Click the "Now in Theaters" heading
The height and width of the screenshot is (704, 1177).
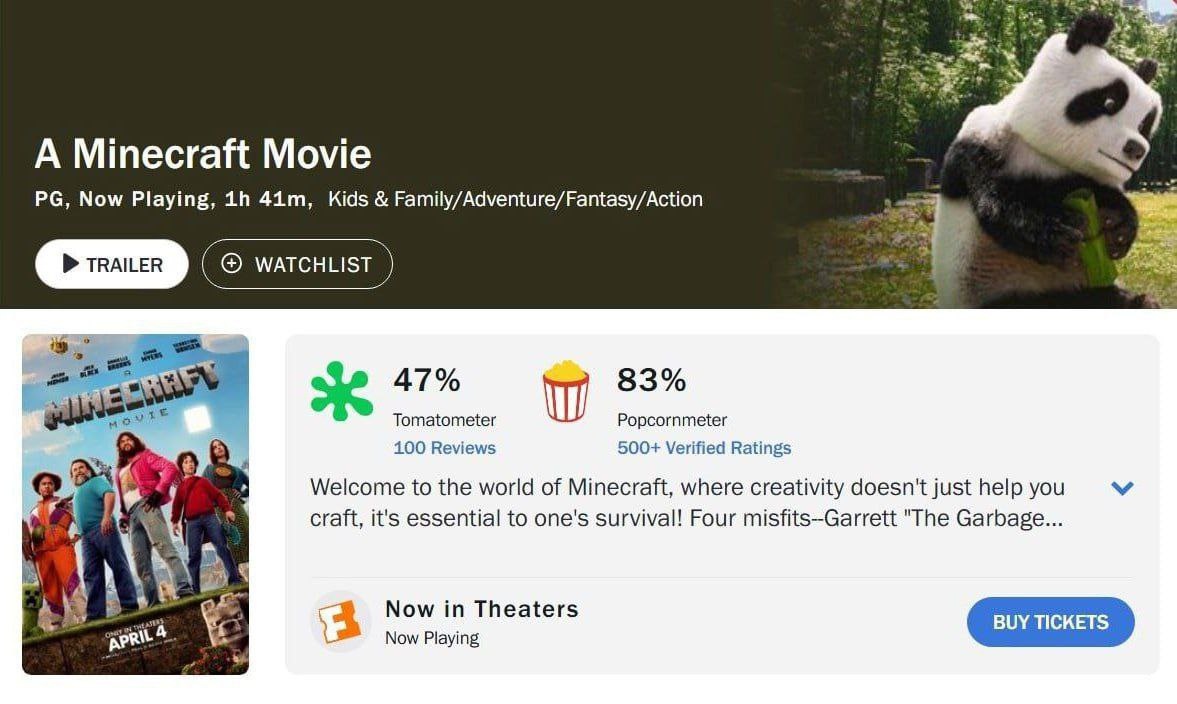pos(481,609)
